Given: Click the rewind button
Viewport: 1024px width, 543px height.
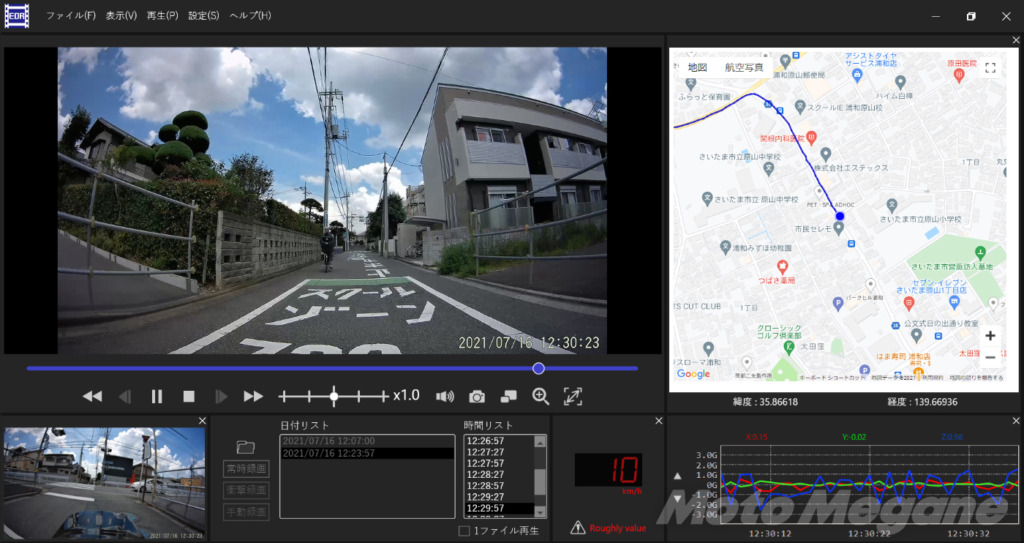Looking at the screenshot, I should pos(92,396).
